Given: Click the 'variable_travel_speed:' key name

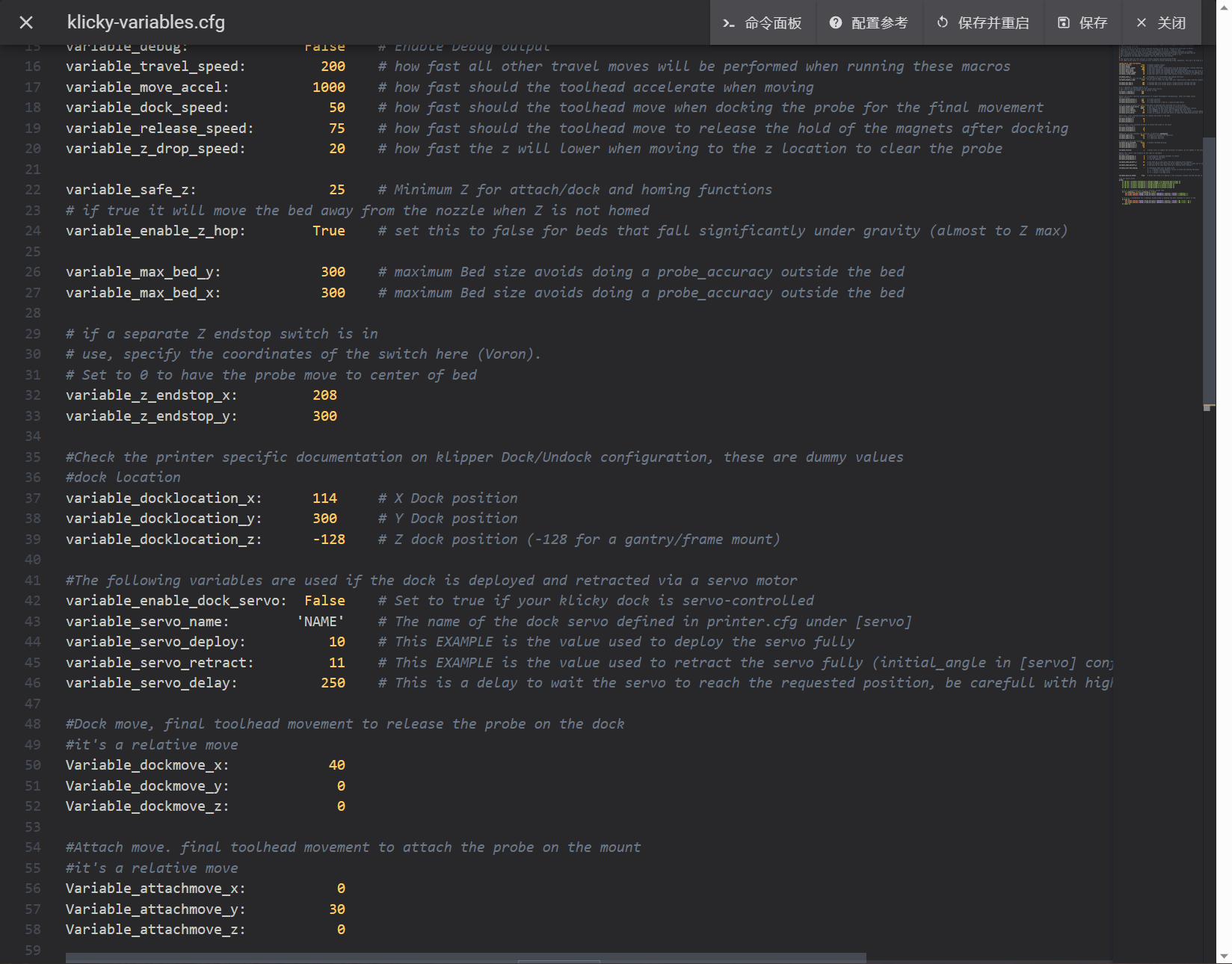Looking at the screenshot, I should pos(155,67).
